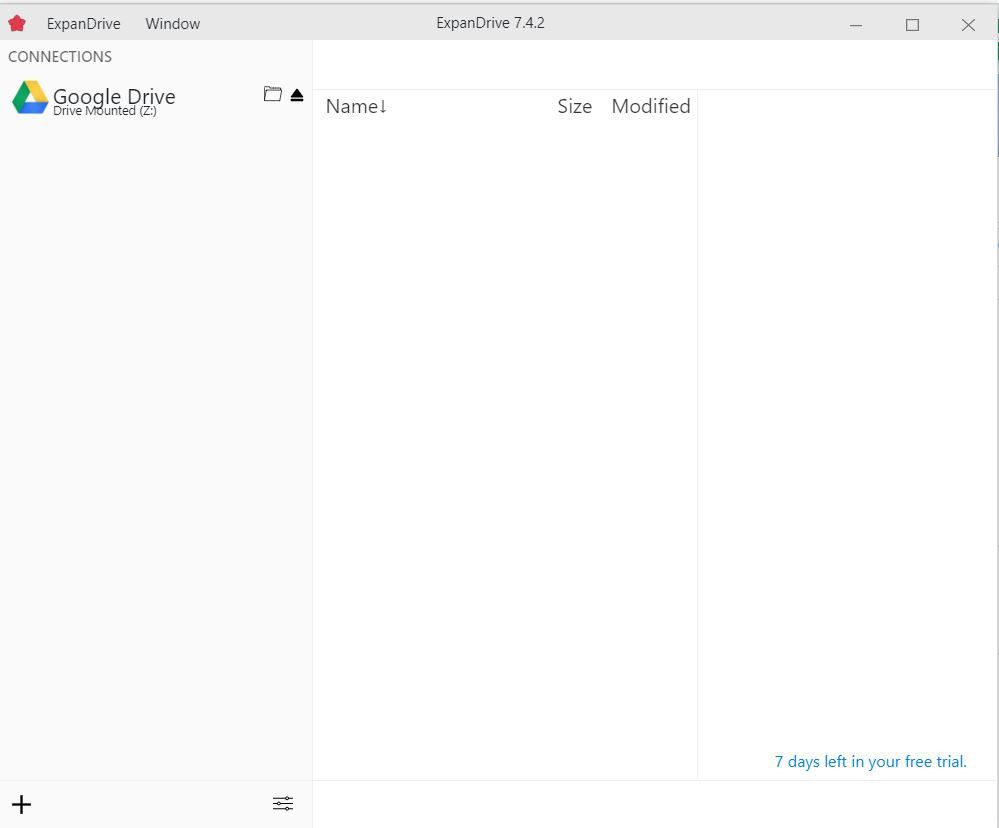Screen dimensions: 999x828
Task: Sort files by Name column
Action: pos(356,106)
